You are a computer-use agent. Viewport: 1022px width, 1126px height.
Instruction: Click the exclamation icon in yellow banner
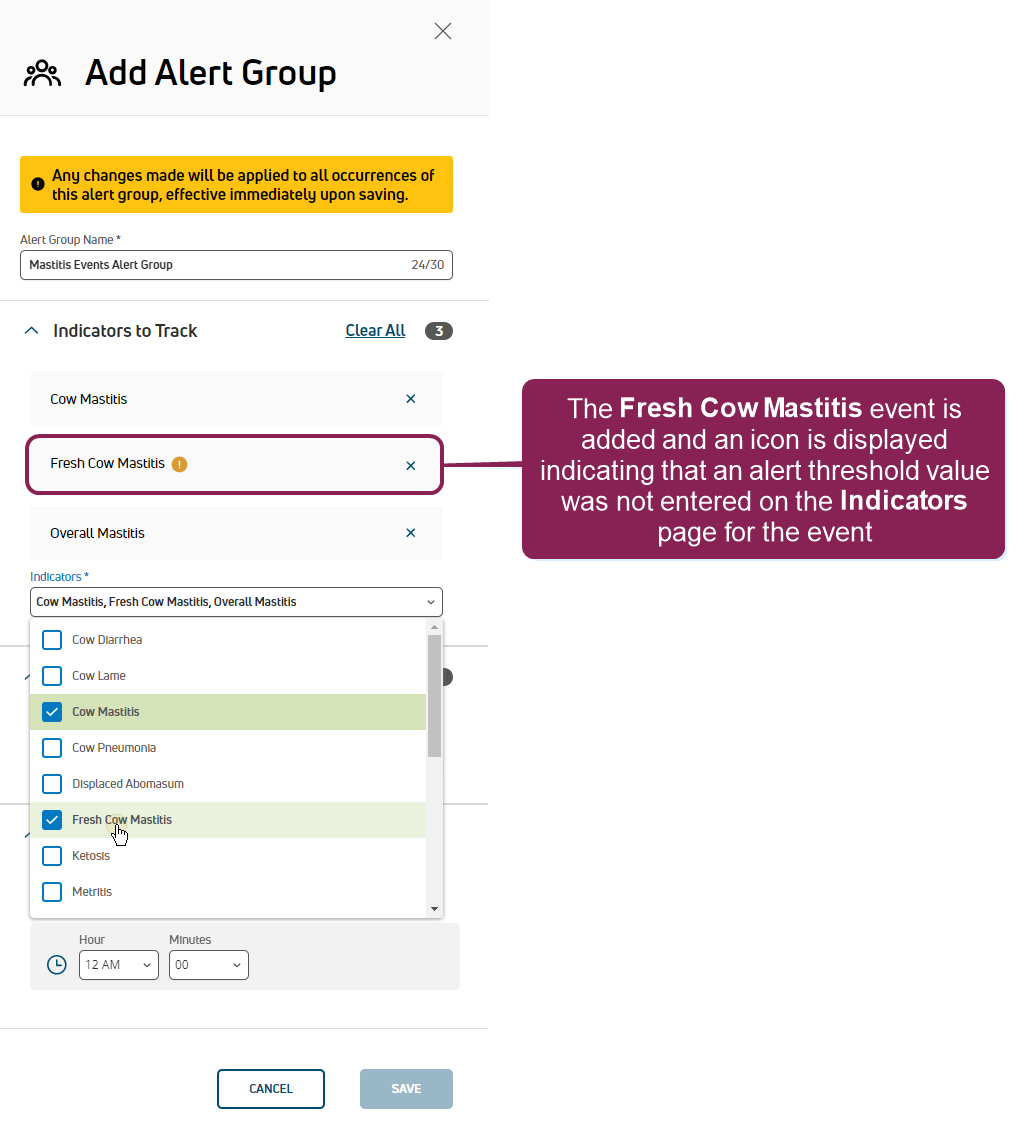[38, 185]
